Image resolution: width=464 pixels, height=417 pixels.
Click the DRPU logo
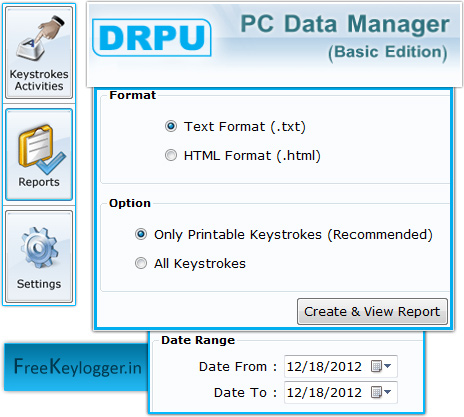tap(152, 37)
